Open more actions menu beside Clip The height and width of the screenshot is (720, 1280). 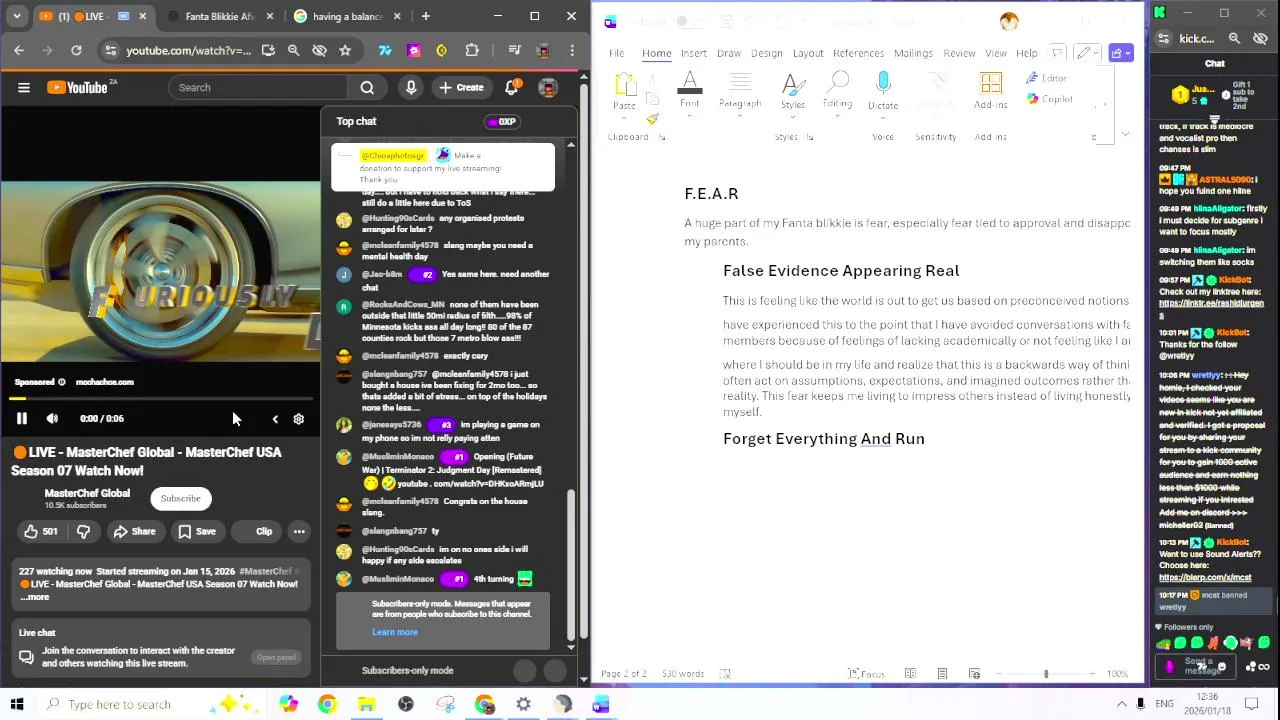(299, 531)
